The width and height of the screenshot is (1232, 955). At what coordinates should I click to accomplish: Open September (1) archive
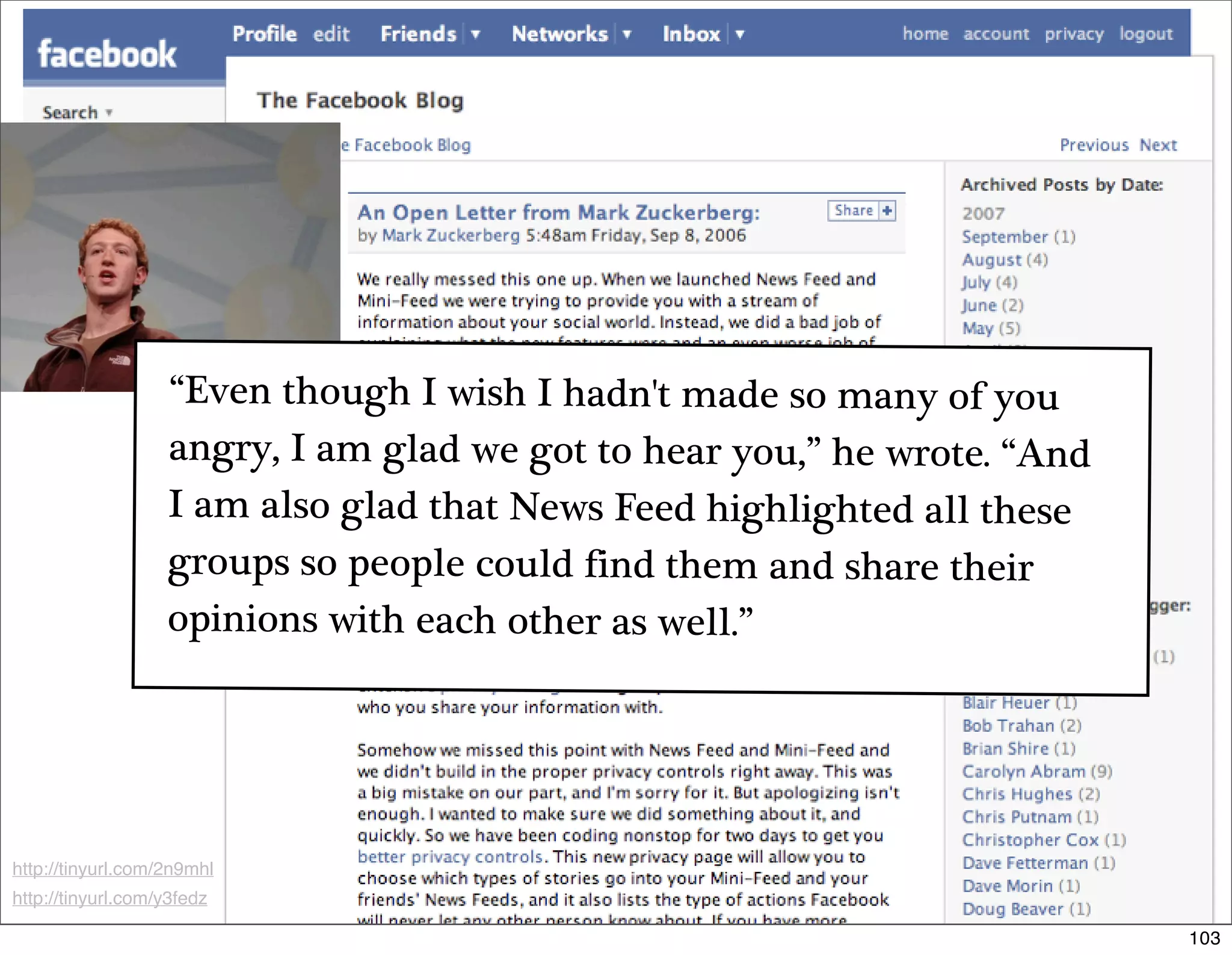point(1018,236)
